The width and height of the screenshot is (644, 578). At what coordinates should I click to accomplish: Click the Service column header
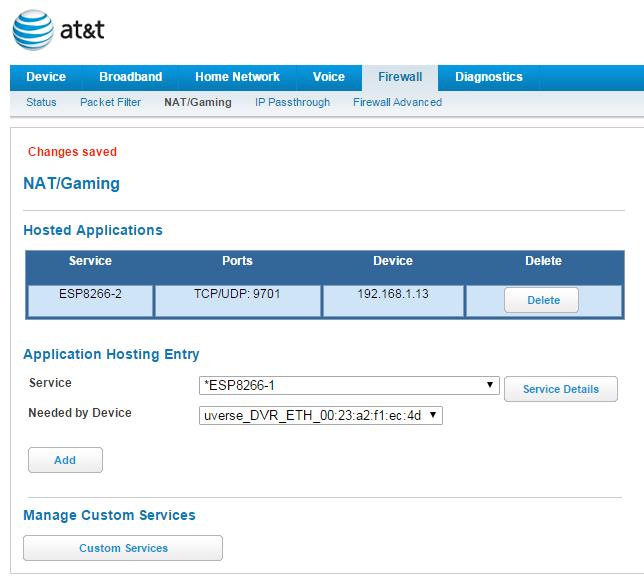coord(90,261)
